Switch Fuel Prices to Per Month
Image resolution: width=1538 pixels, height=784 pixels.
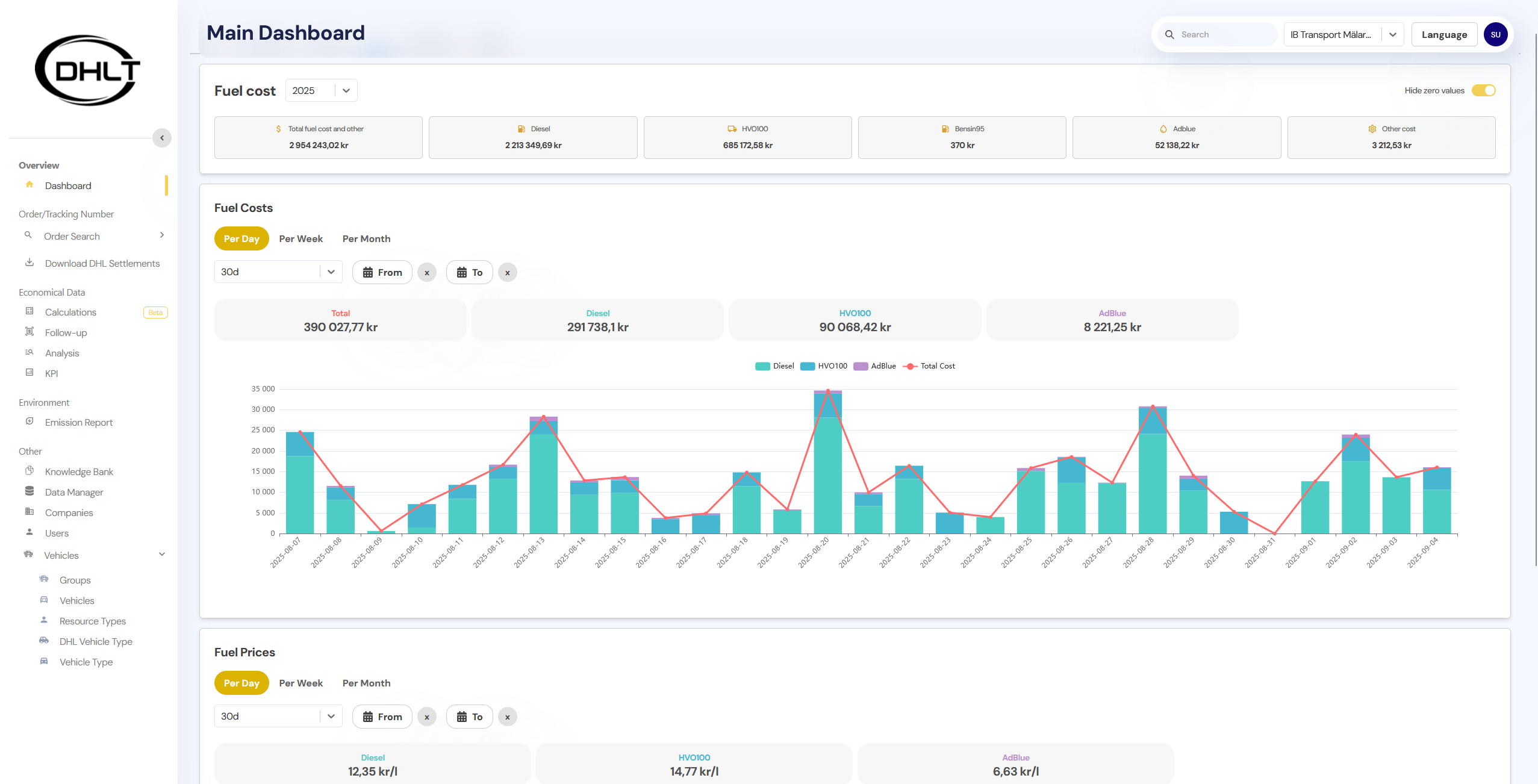click(366, 683)
